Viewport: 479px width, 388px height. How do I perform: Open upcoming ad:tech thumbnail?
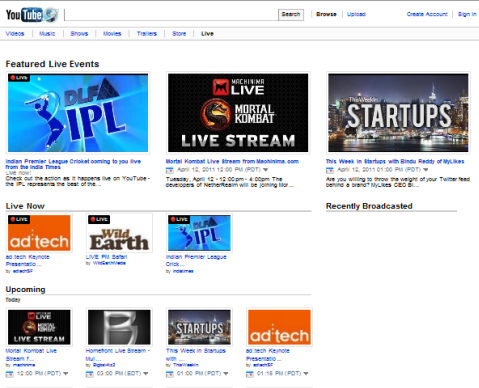[279, 327]
